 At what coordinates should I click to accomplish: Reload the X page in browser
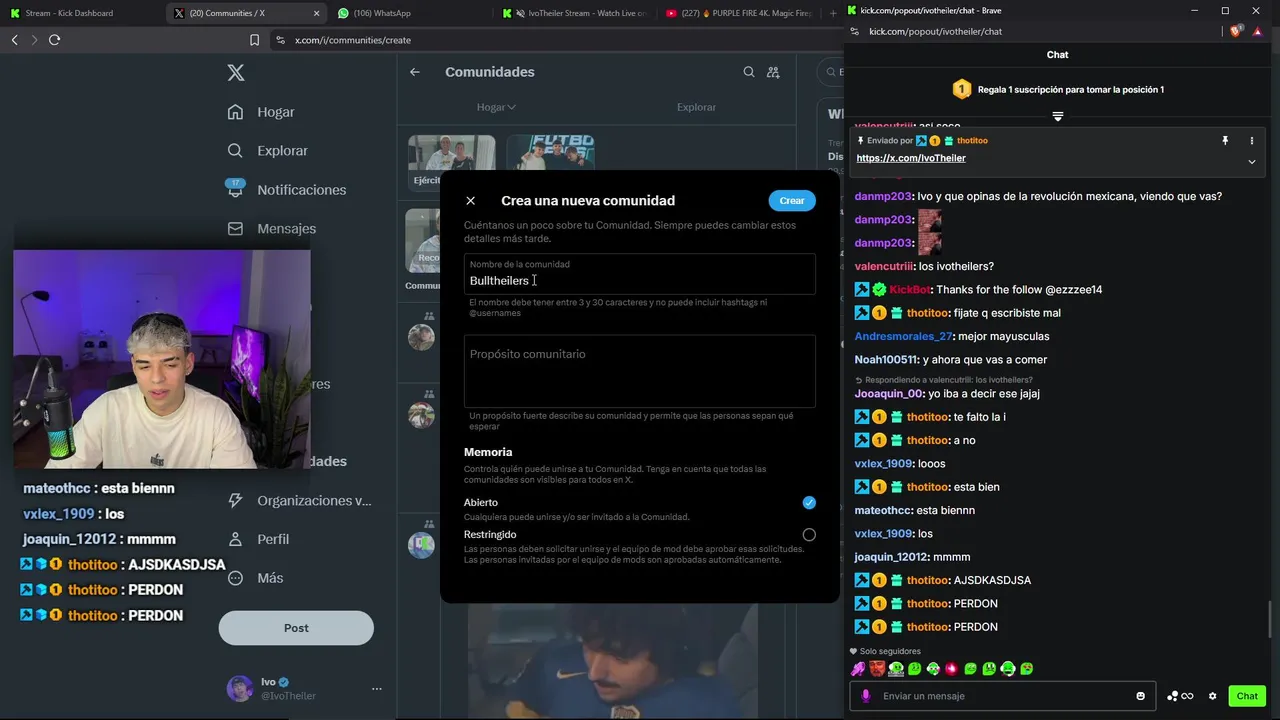tap(55, 40)
